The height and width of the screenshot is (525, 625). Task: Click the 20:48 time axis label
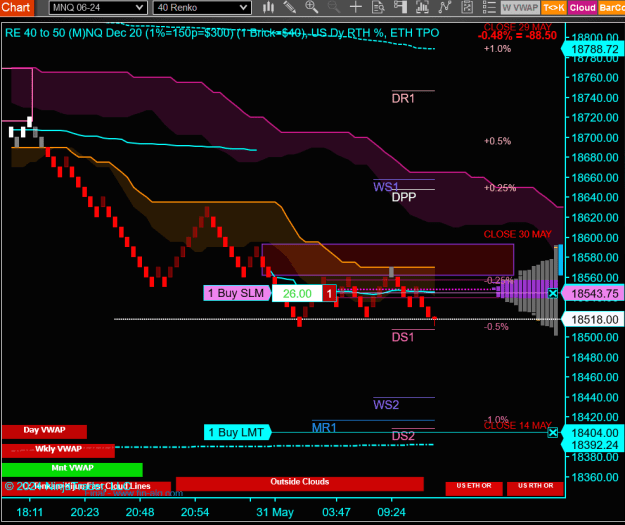(x=140, y=512)
